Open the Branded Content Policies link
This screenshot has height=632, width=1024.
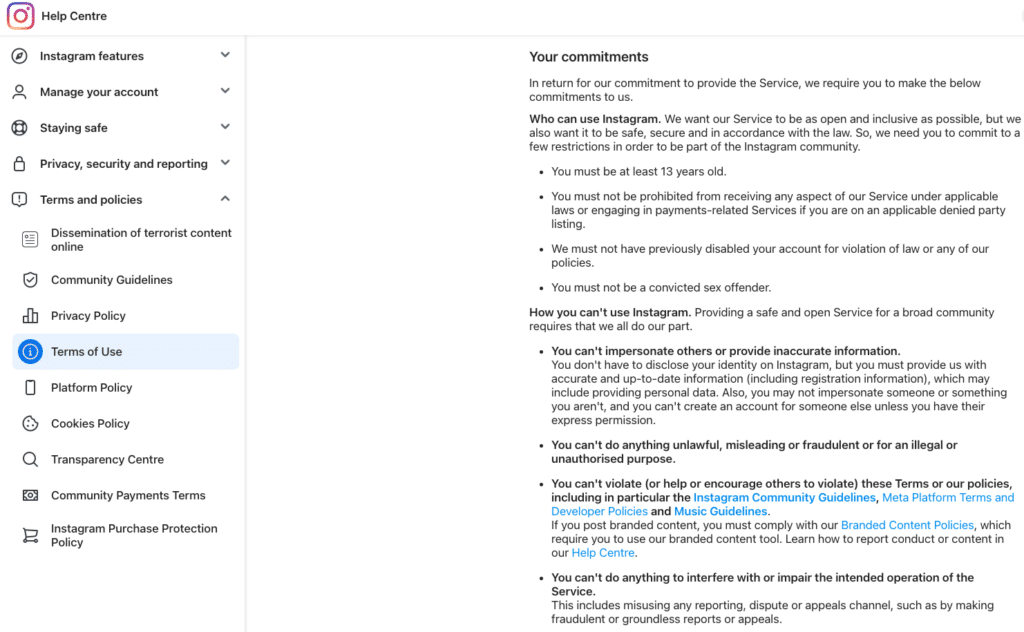907,525
